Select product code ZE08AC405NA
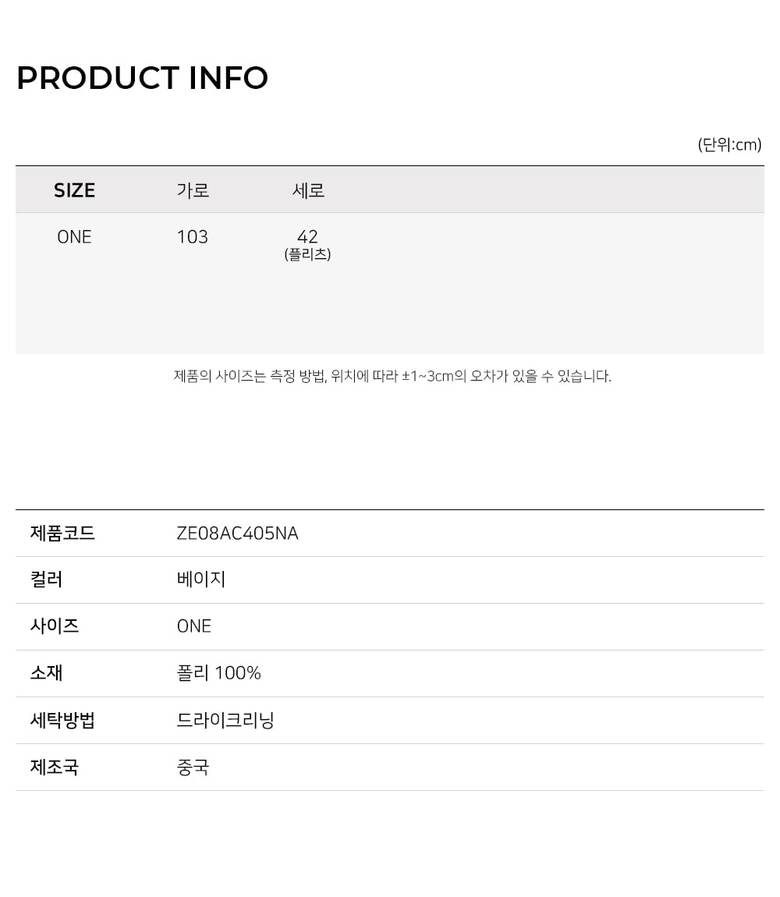The width and height of the screenshot is (780, 897). coord(237,533)
